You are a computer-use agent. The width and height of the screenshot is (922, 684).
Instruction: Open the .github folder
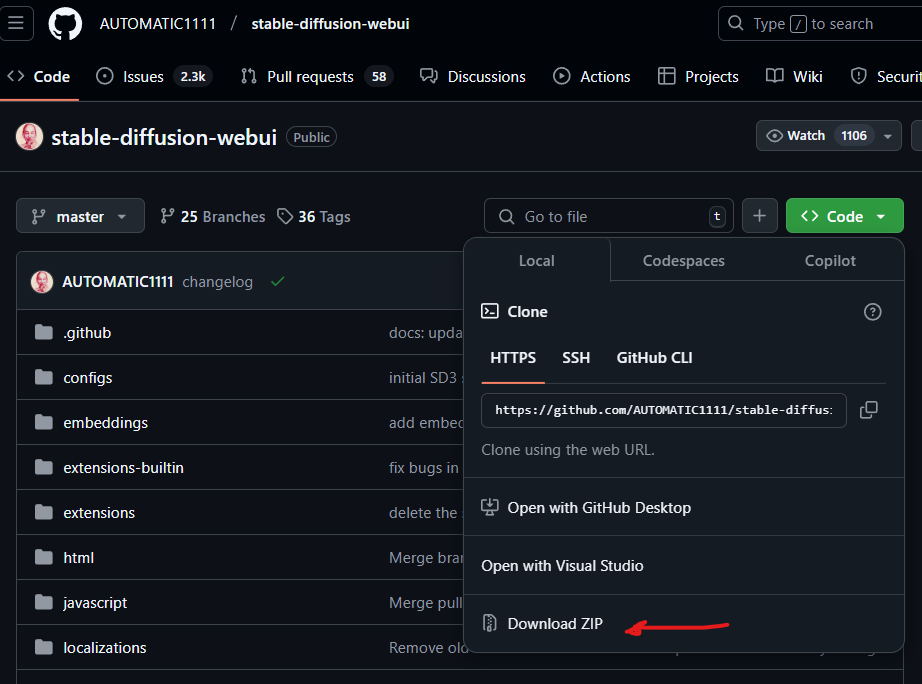point(87,333)
